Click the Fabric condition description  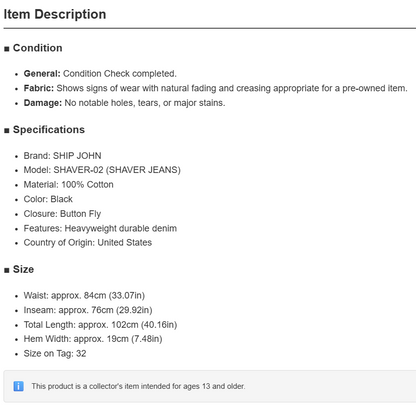click(215, 88)
